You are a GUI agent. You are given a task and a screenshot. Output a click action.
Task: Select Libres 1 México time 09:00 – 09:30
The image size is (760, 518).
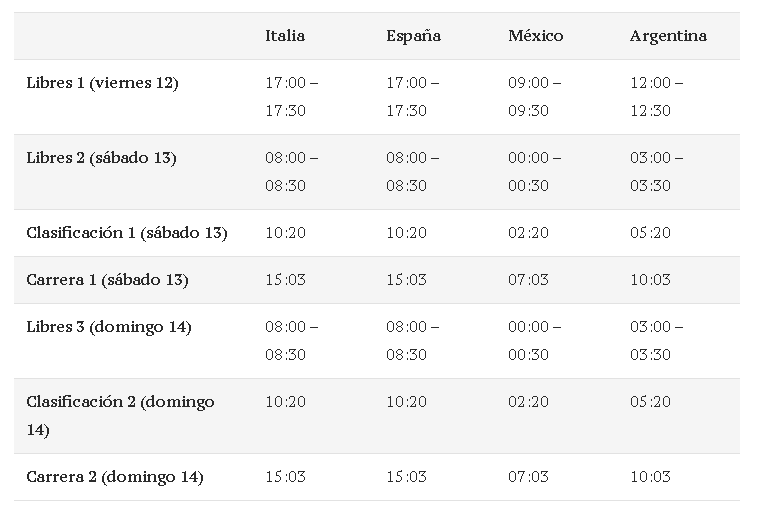(x=535, y=97)
